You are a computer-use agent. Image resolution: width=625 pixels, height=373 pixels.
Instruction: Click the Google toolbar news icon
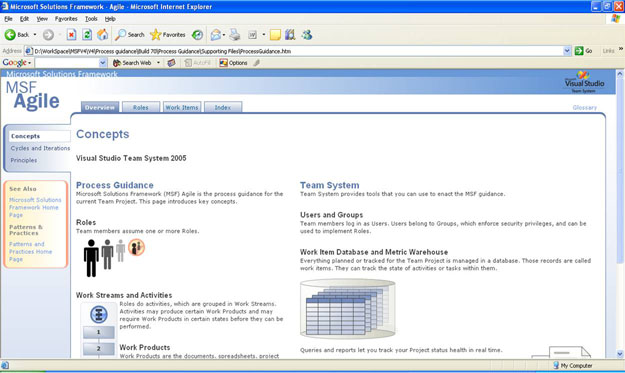[171, 63]
